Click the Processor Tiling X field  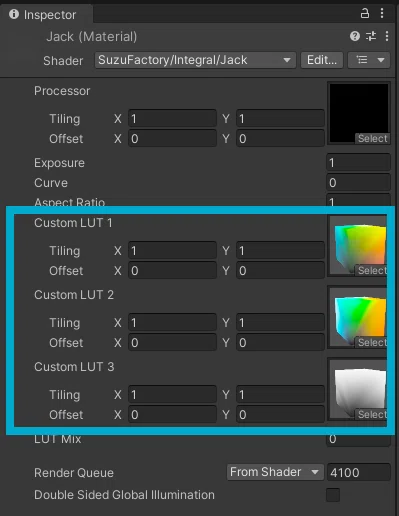[172, 119]
